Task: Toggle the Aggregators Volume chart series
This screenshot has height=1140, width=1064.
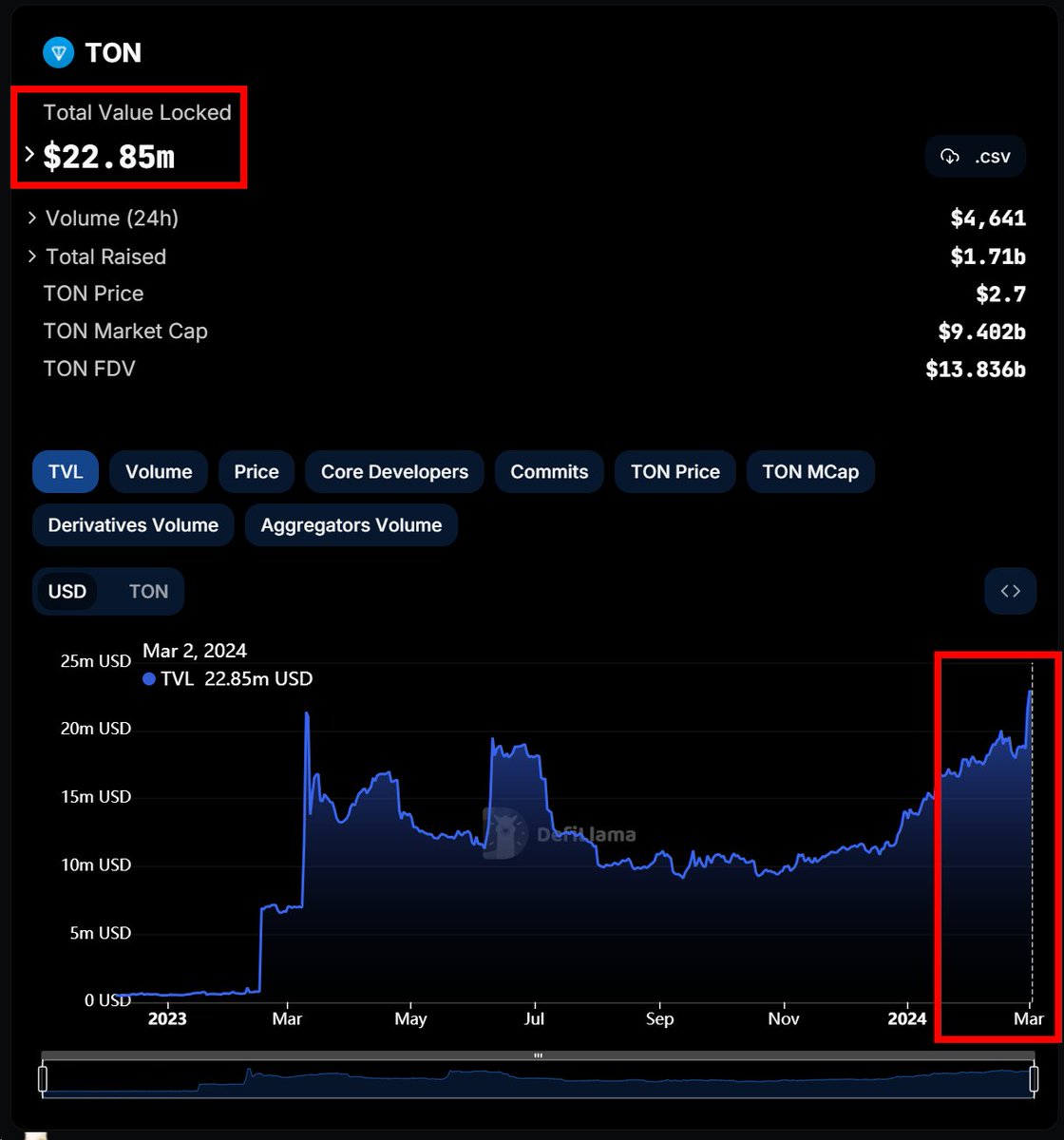Action: pos(351,525)
